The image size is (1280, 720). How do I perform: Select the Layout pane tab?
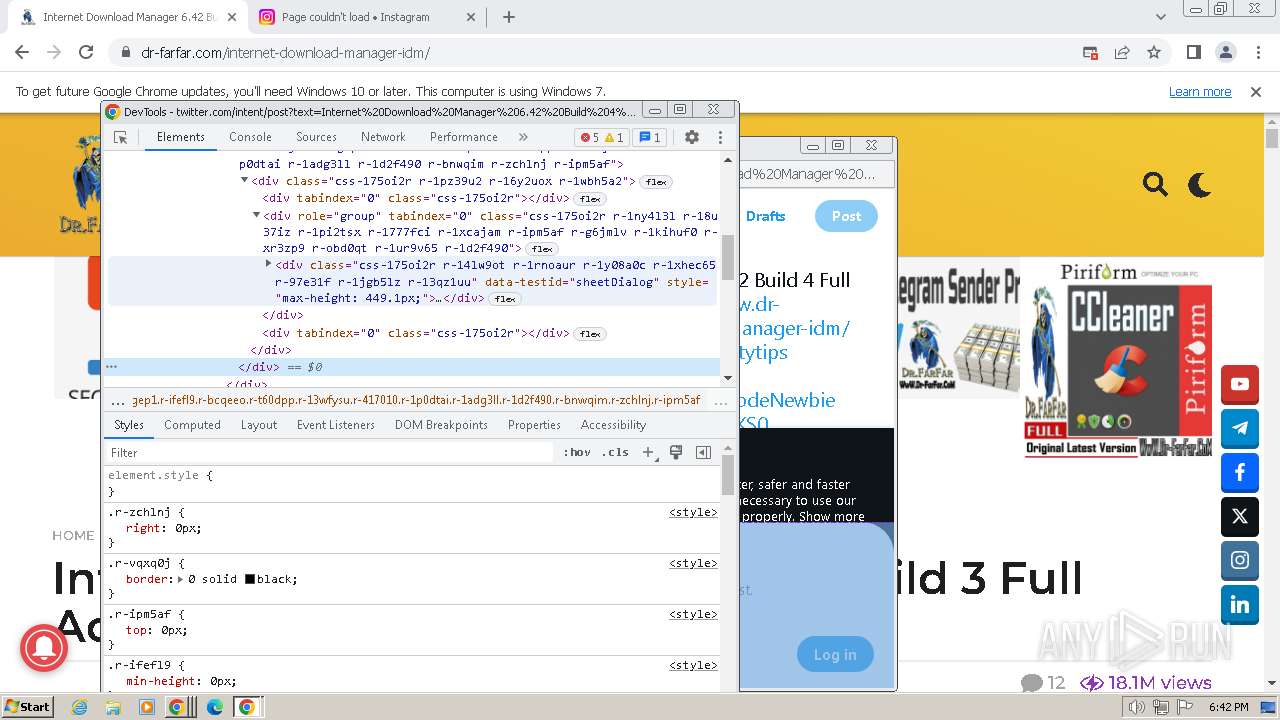(x=259, y=425)
